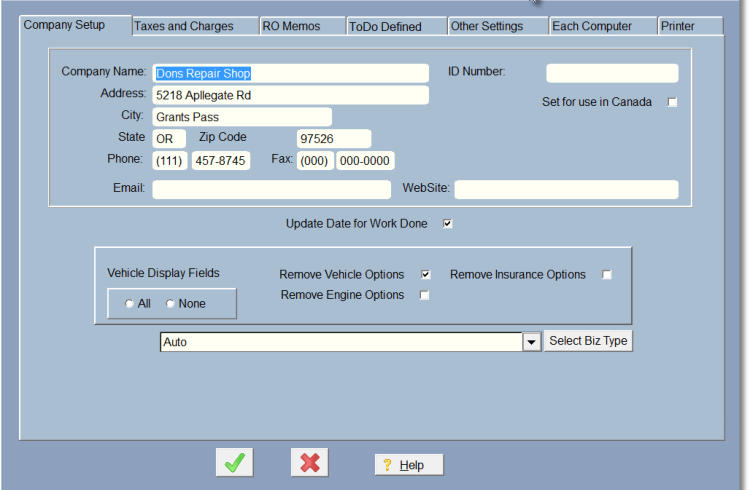Toggle the Set for use in Canada checkbox
This screenshot has width=750, height=490.
tap(672, 102)
